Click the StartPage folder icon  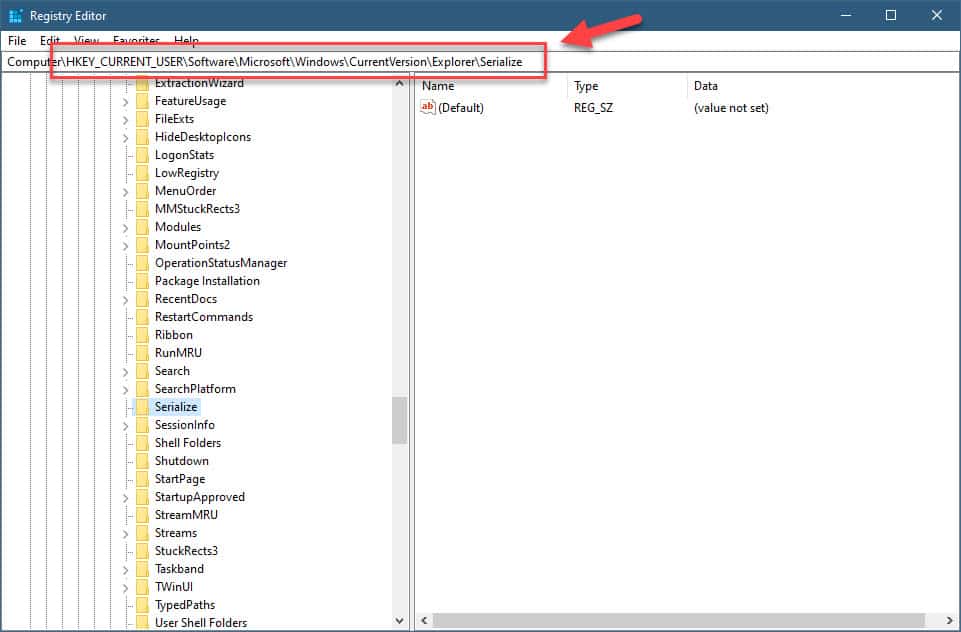pos(142,479)
